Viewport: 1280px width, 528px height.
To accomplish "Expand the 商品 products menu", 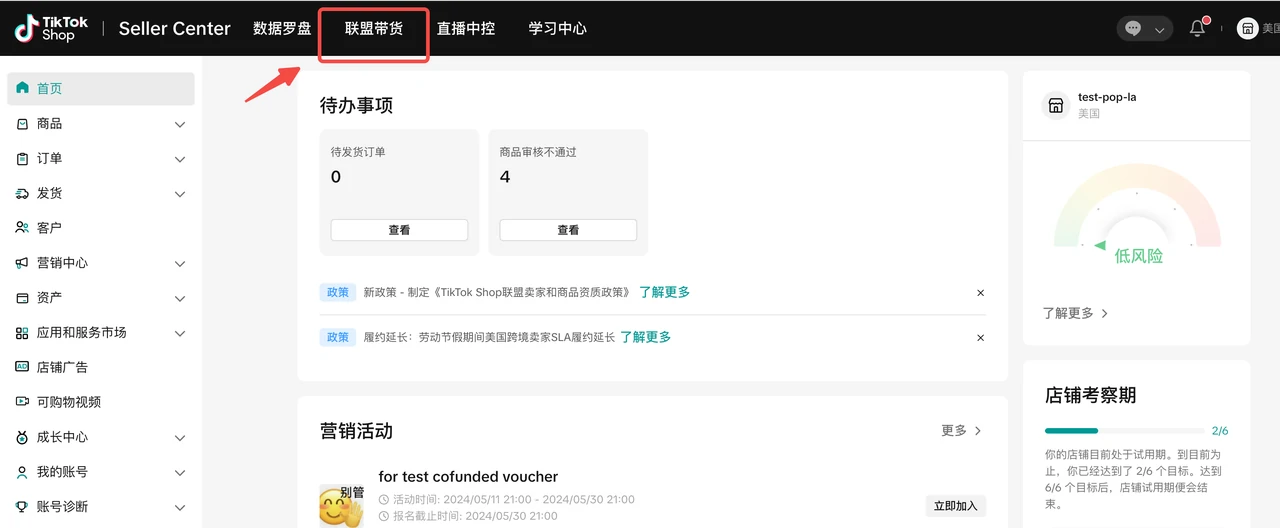I will (x=180, y=124).
